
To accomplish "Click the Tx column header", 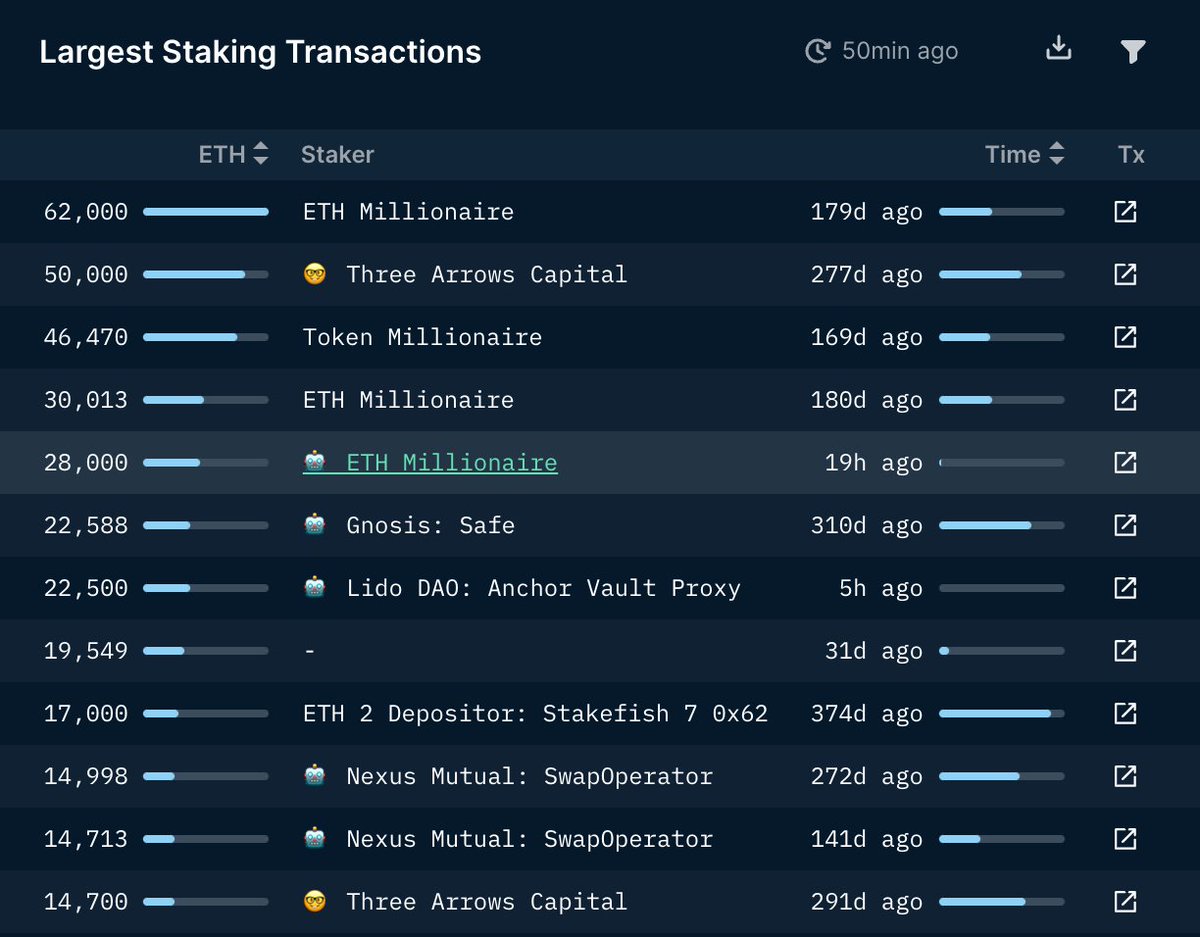I will click(x=1131, y=154).
